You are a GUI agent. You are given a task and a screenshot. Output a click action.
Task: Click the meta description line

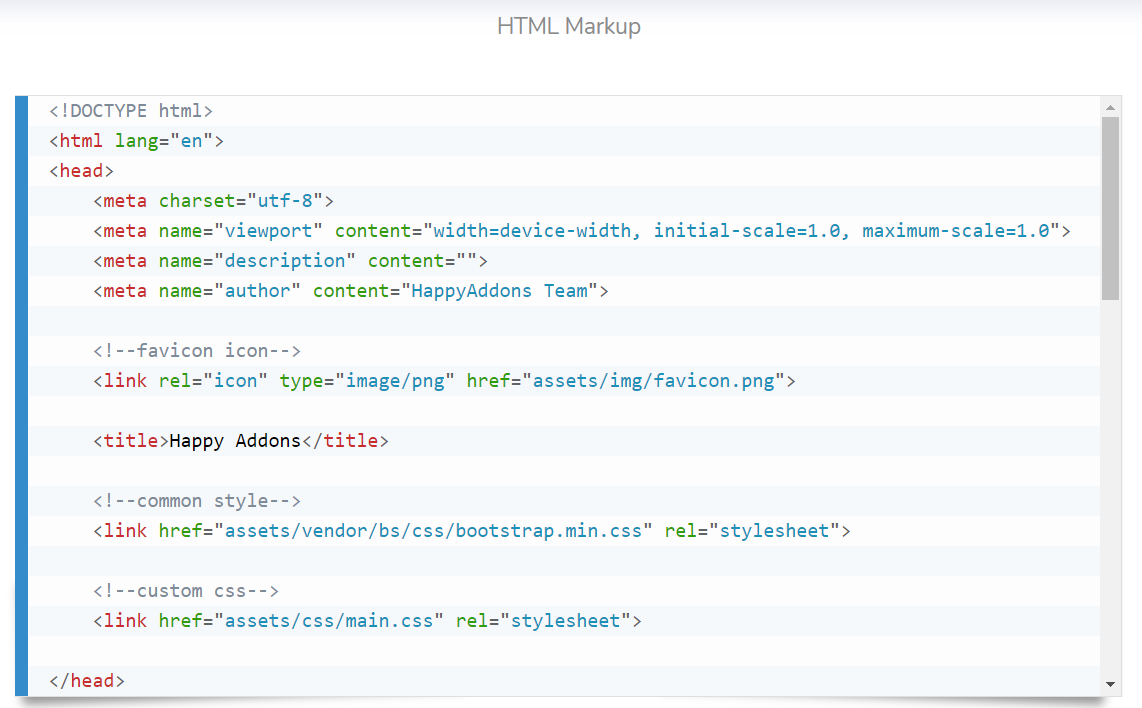(x=290, y=261)
